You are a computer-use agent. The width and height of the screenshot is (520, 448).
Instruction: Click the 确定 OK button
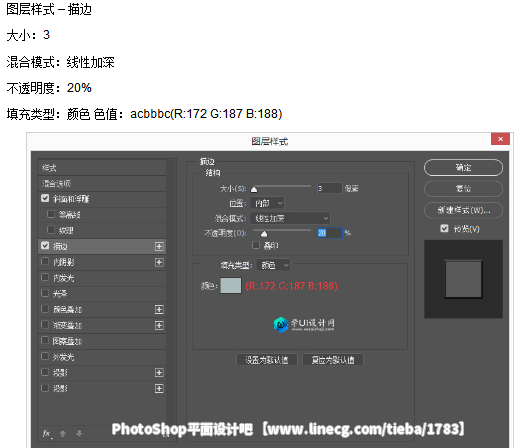(x=463, y=167)
